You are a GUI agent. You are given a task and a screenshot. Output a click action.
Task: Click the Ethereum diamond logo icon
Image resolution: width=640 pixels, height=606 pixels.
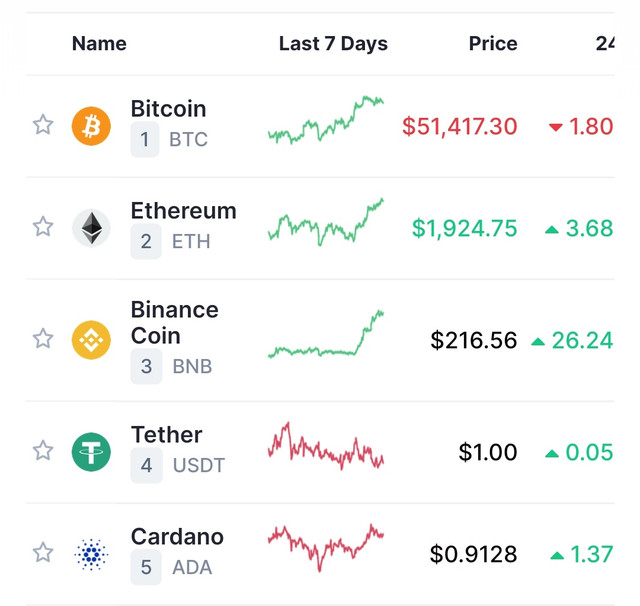click(91, 228)
